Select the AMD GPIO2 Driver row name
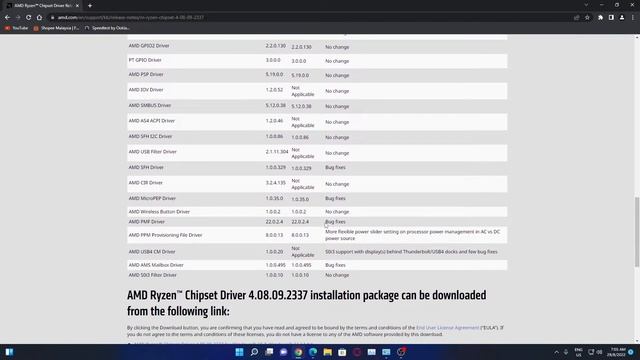 pyautogui.click(x=149, y=46)
